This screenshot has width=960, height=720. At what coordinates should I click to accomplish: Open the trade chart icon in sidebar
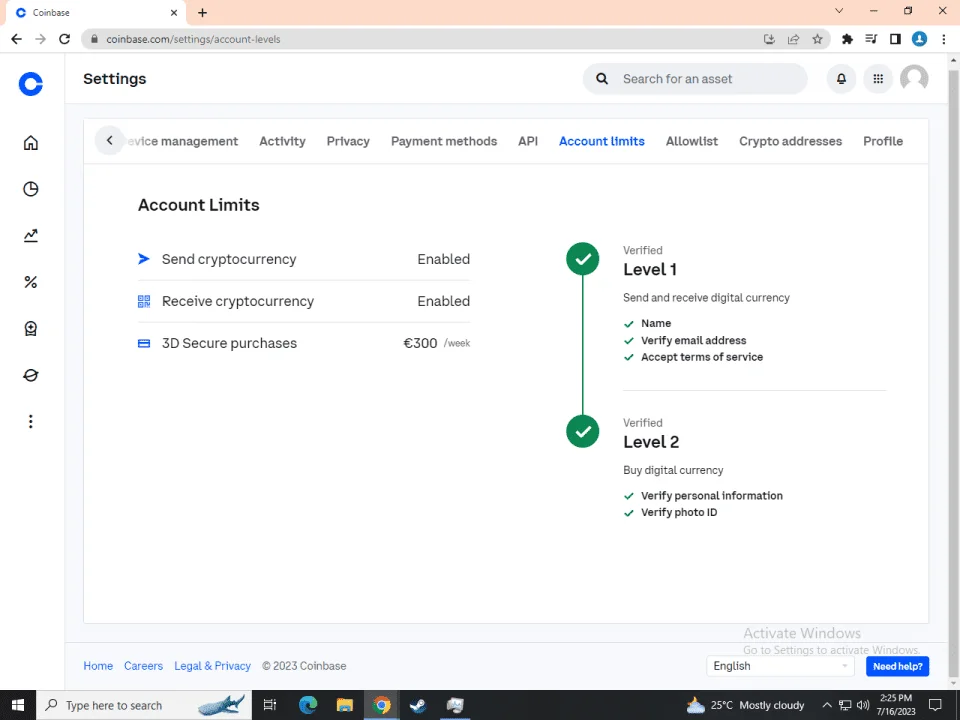[x=31, y=236]
